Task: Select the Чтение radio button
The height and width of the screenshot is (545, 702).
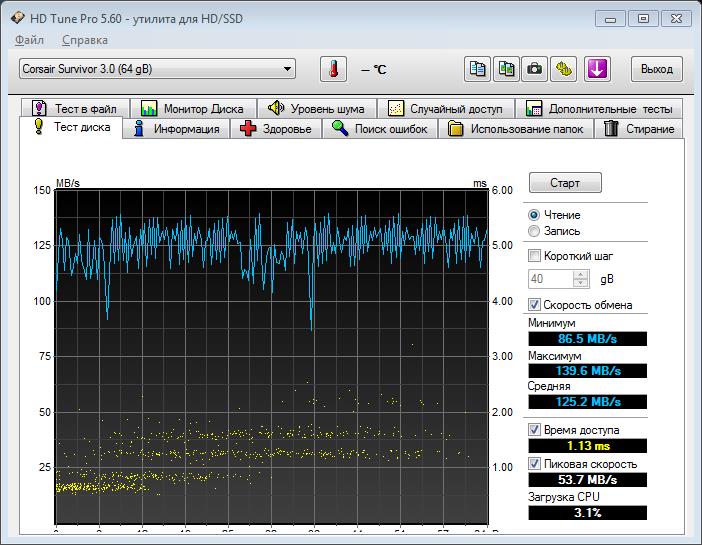Action: click(x=534, y=215)
